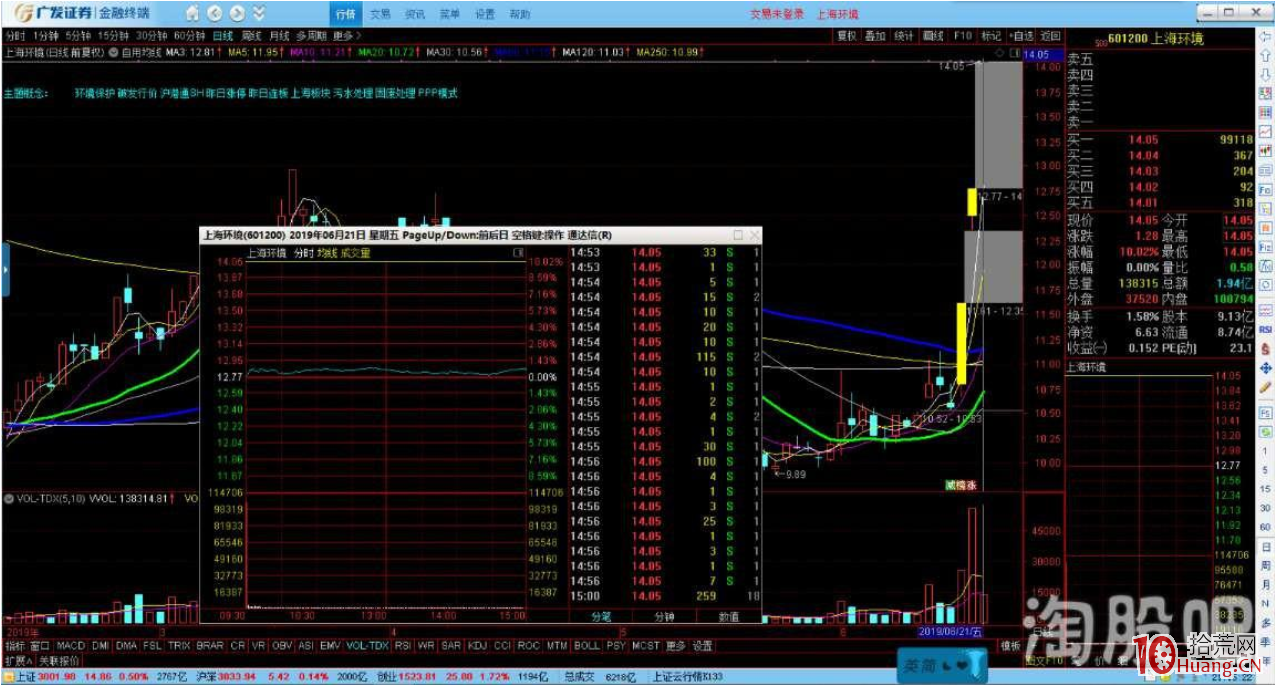Viewport: 1275px width, 685px height.
Task: Open the 资讯 menu
Action: tap(415, 14)
